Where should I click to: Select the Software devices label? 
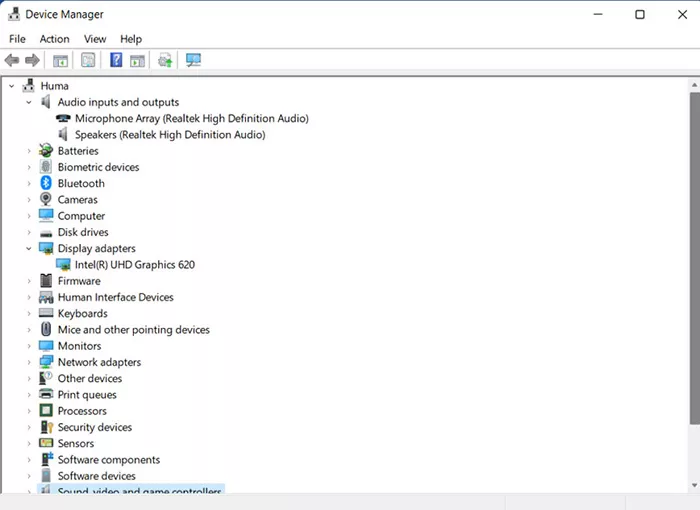coord(96,476)
